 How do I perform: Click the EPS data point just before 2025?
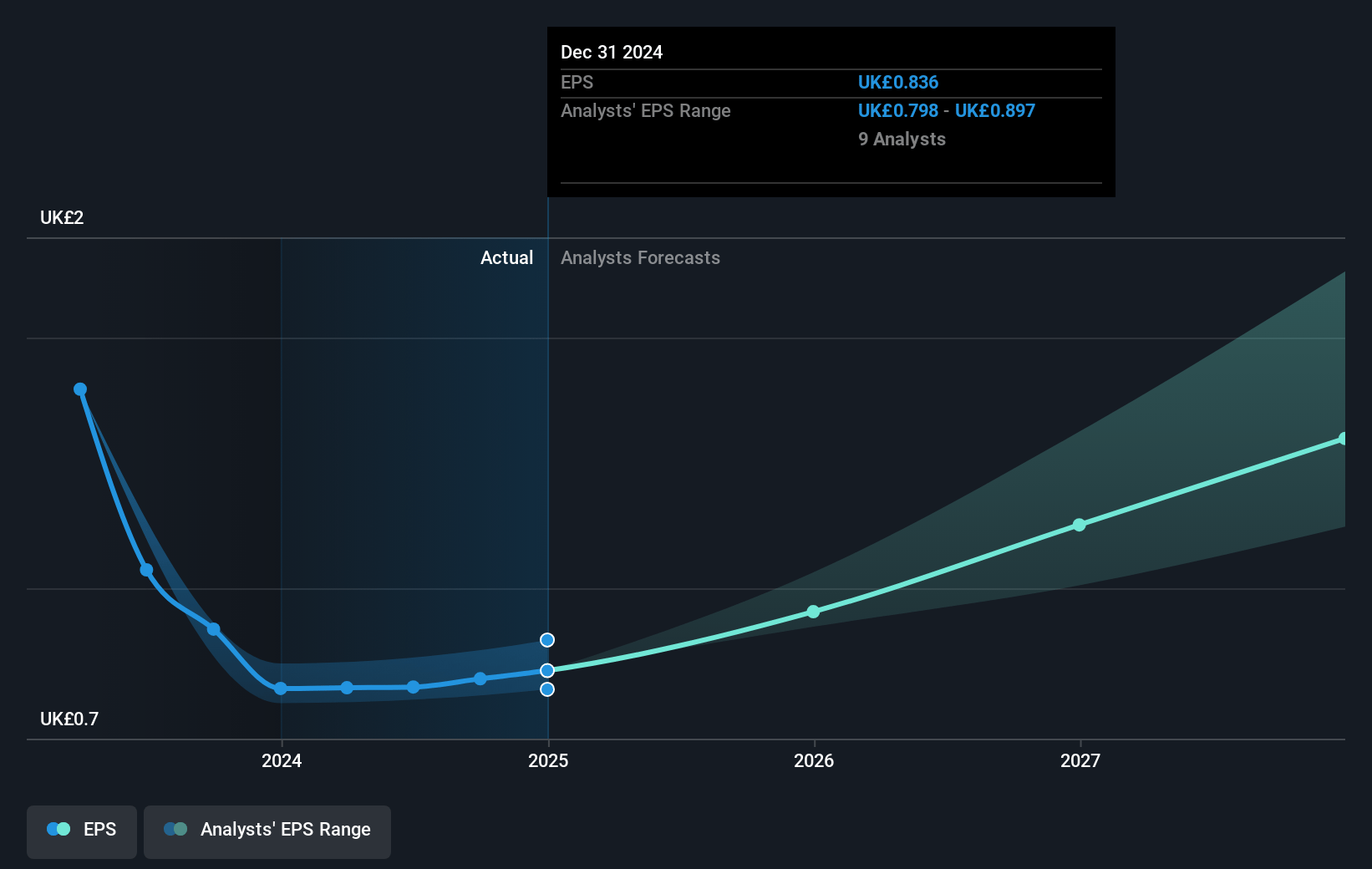[480, 678]
